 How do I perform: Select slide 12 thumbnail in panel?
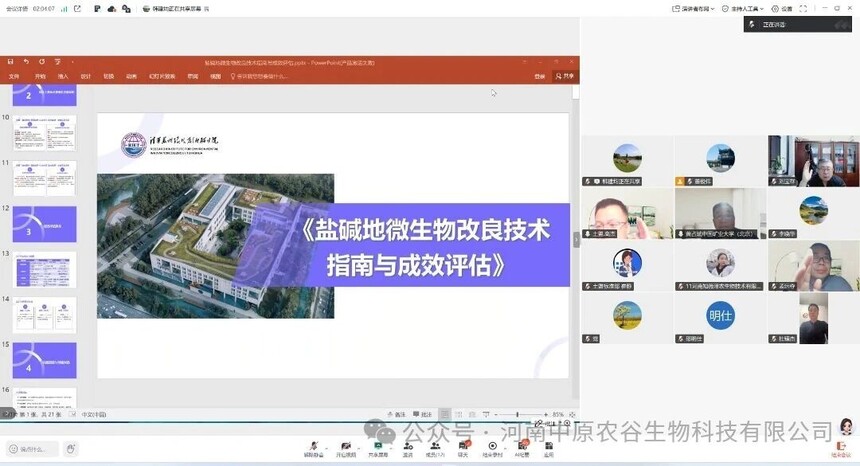point(44,224)
